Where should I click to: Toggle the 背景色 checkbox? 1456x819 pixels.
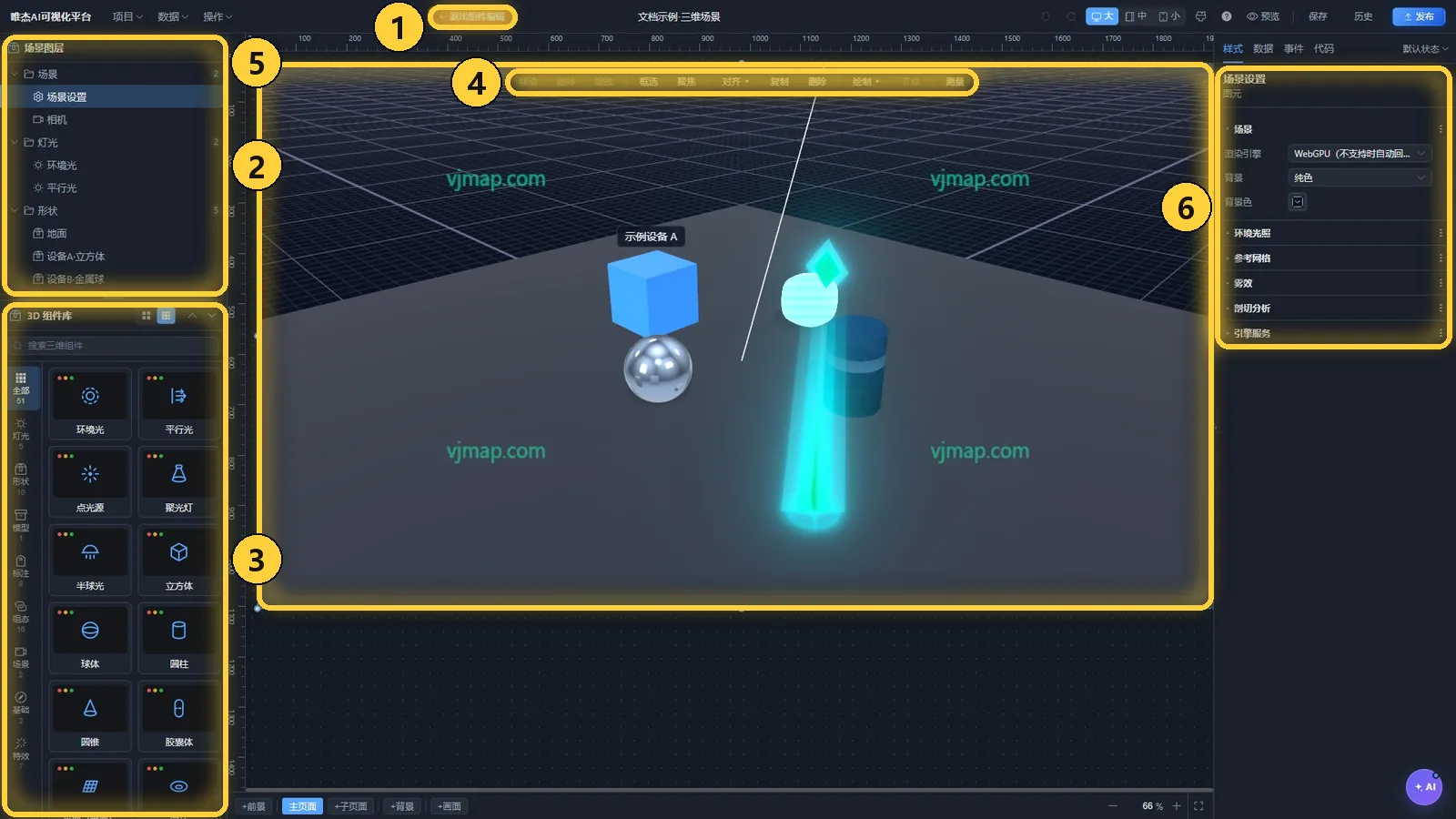pos(1298,202)
